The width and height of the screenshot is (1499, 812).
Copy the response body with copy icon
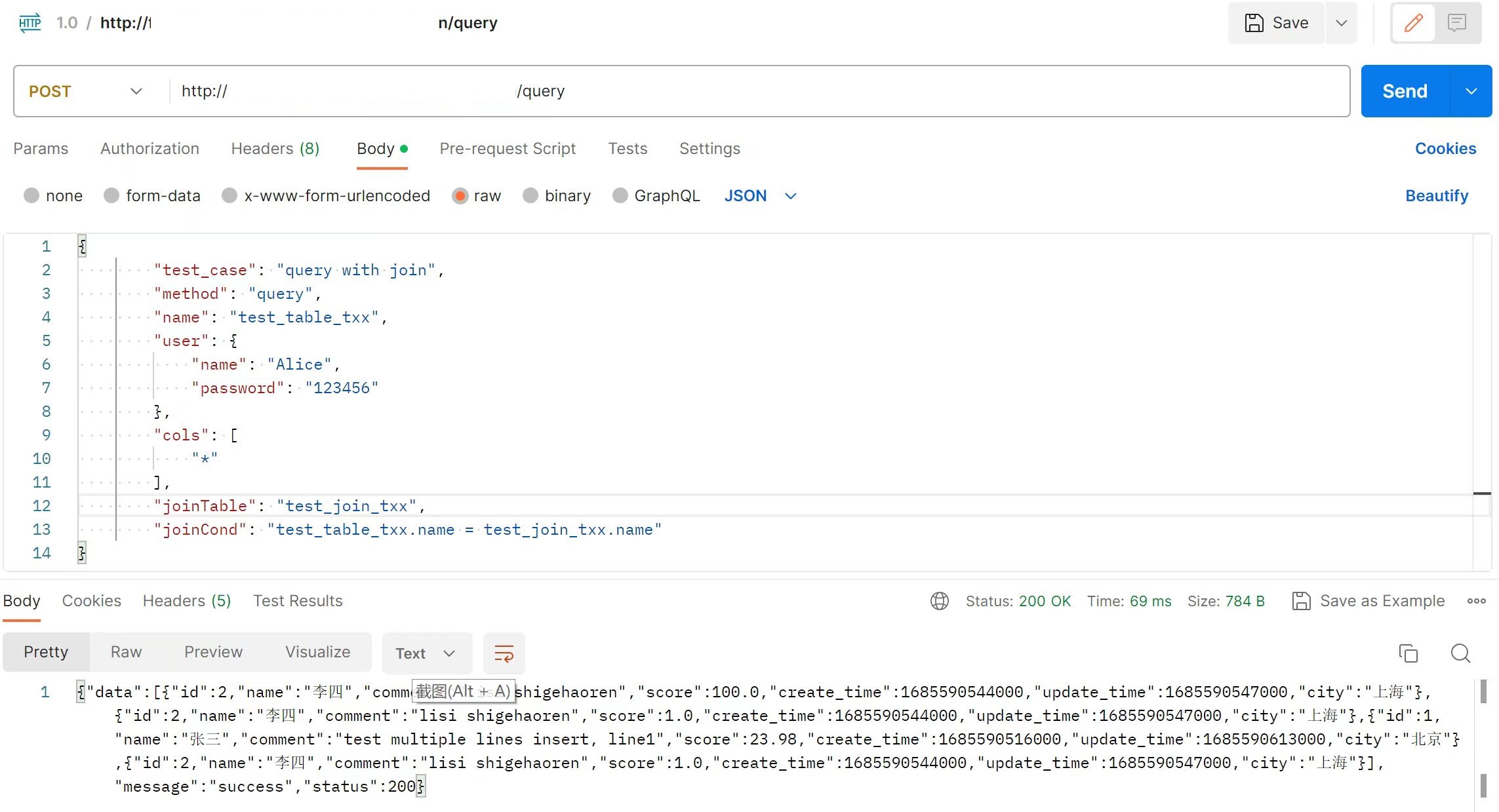coord(1408,653)
